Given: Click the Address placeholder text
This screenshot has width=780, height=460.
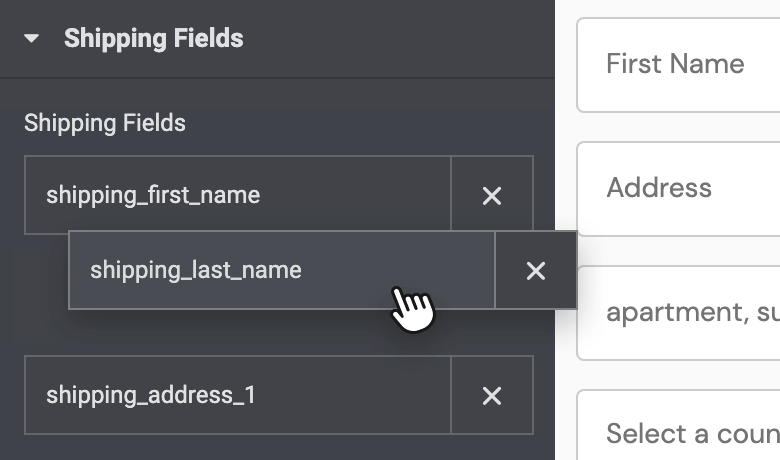Looking at the screenshot, I should pos(659,187).
